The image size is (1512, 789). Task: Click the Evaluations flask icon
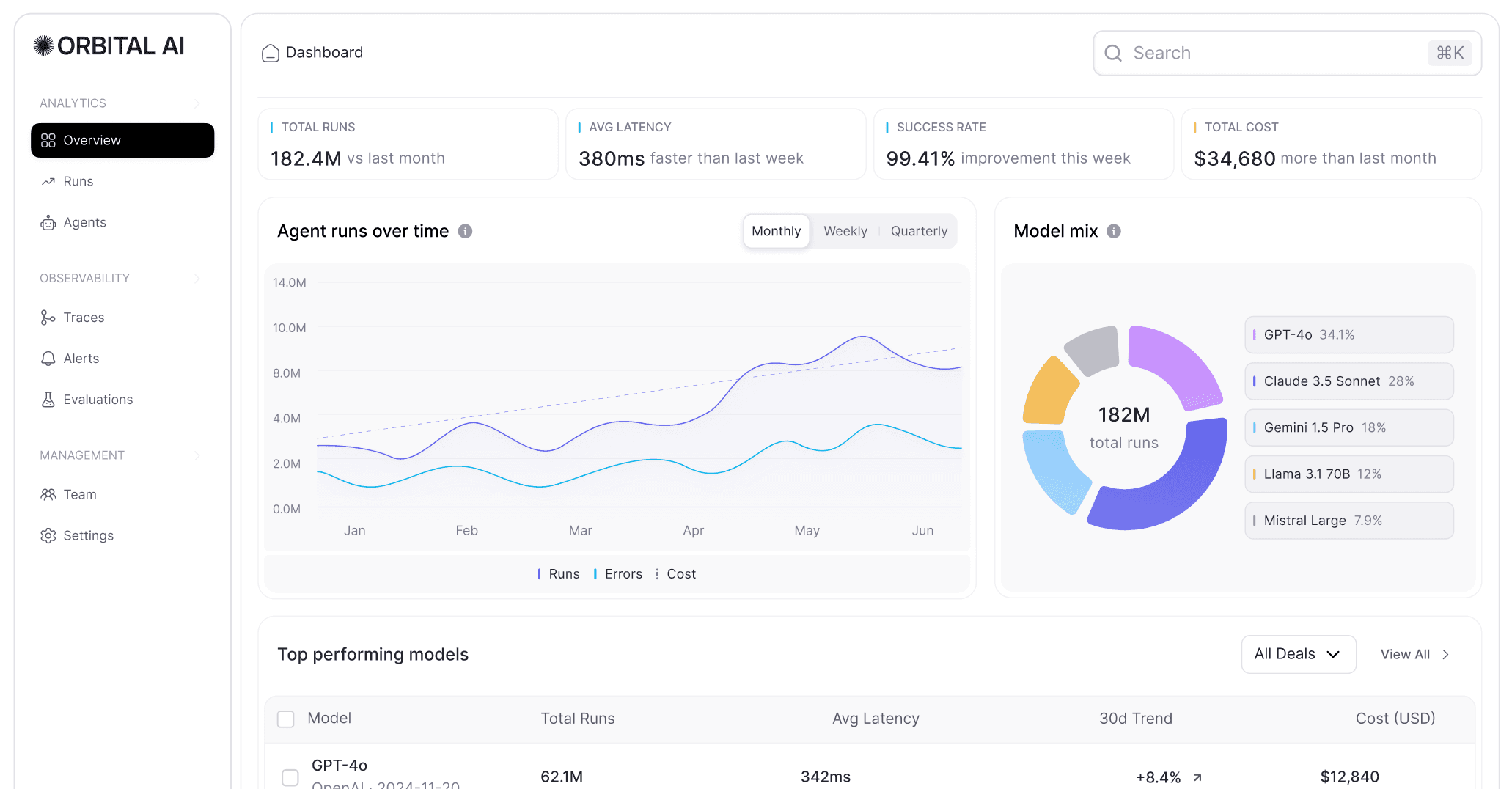click(48, 400)
